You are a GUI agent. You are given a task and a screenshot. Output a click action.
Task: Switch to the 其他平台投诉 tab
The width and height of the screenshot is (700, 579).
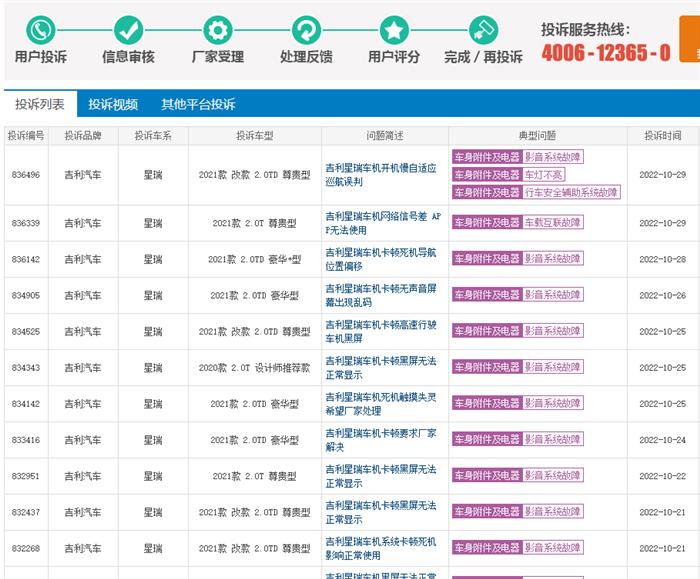click(198, 104)
